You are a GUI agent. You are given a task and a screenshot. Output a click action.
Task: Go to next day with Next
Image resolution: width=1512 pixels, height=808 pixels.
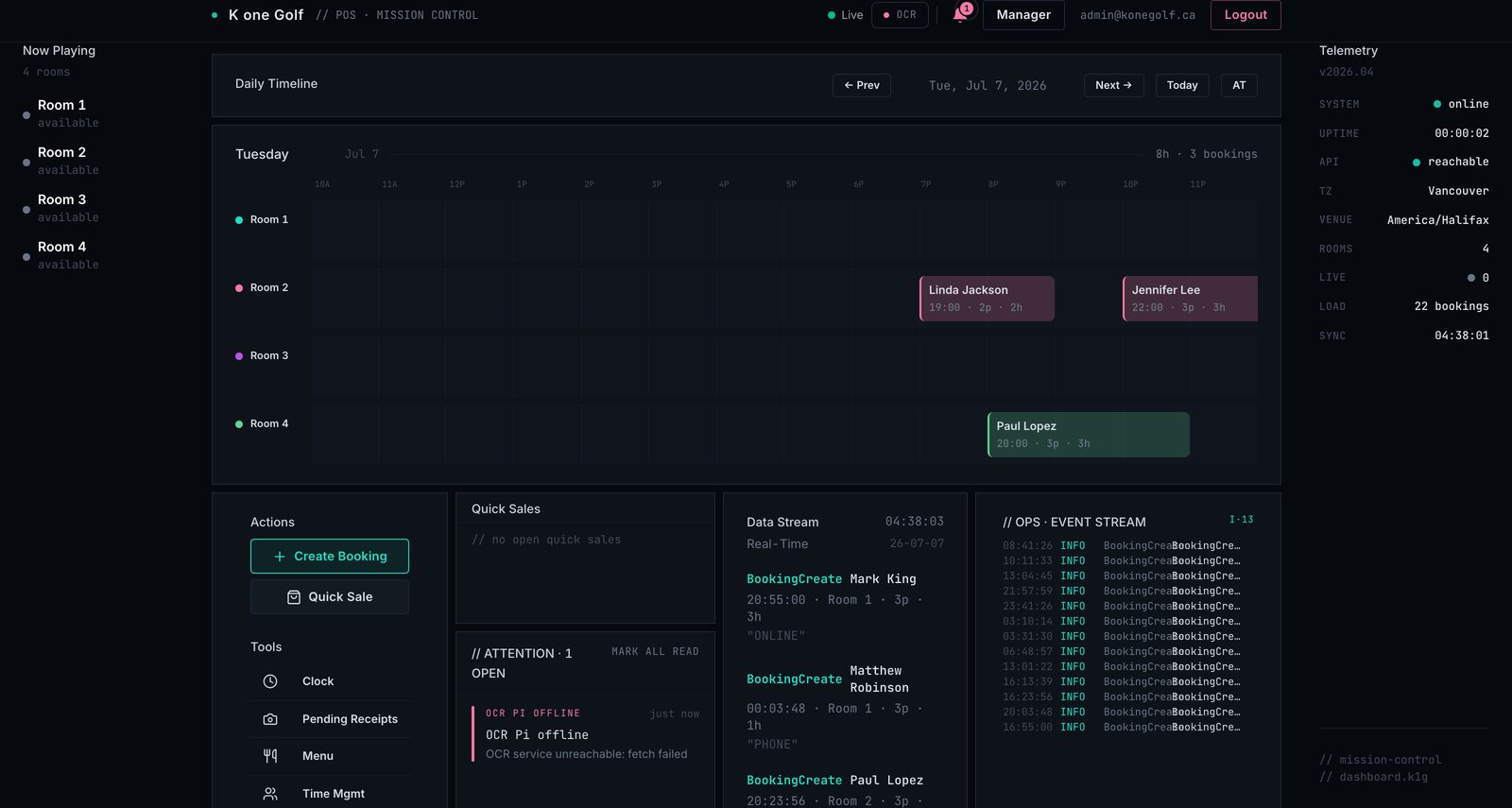(1113, 85)
